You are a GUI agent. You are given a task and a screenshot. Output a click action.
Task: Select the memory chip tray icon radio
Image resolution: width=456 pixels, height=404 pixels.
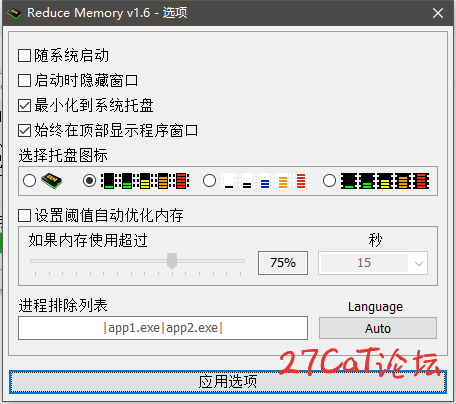(29, 181)
